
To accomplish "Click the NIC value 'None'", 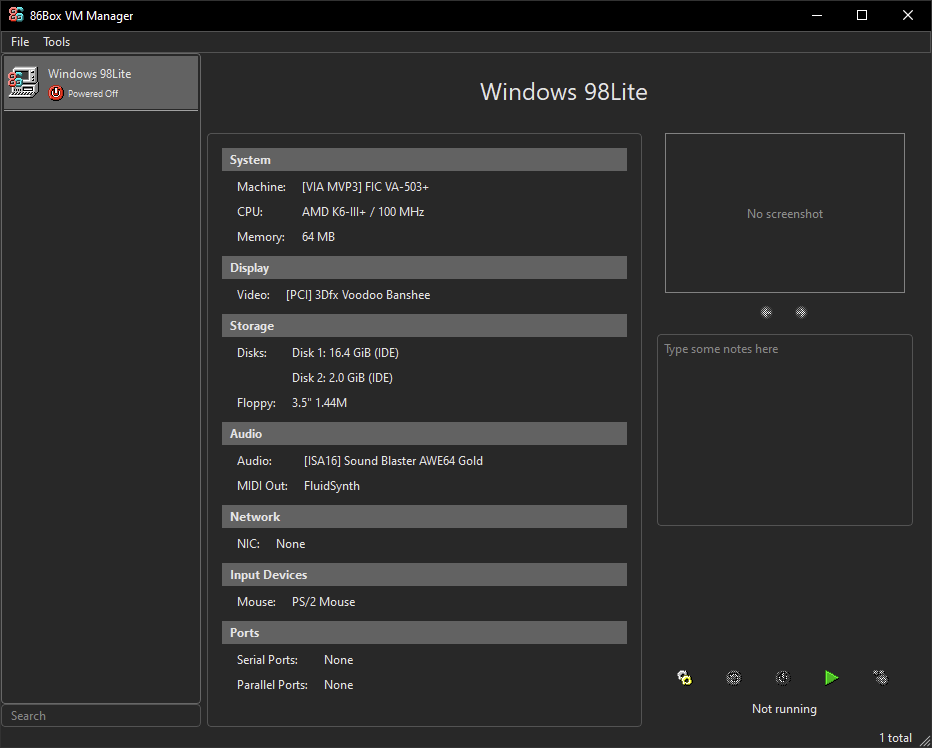I will coord(291,543).
